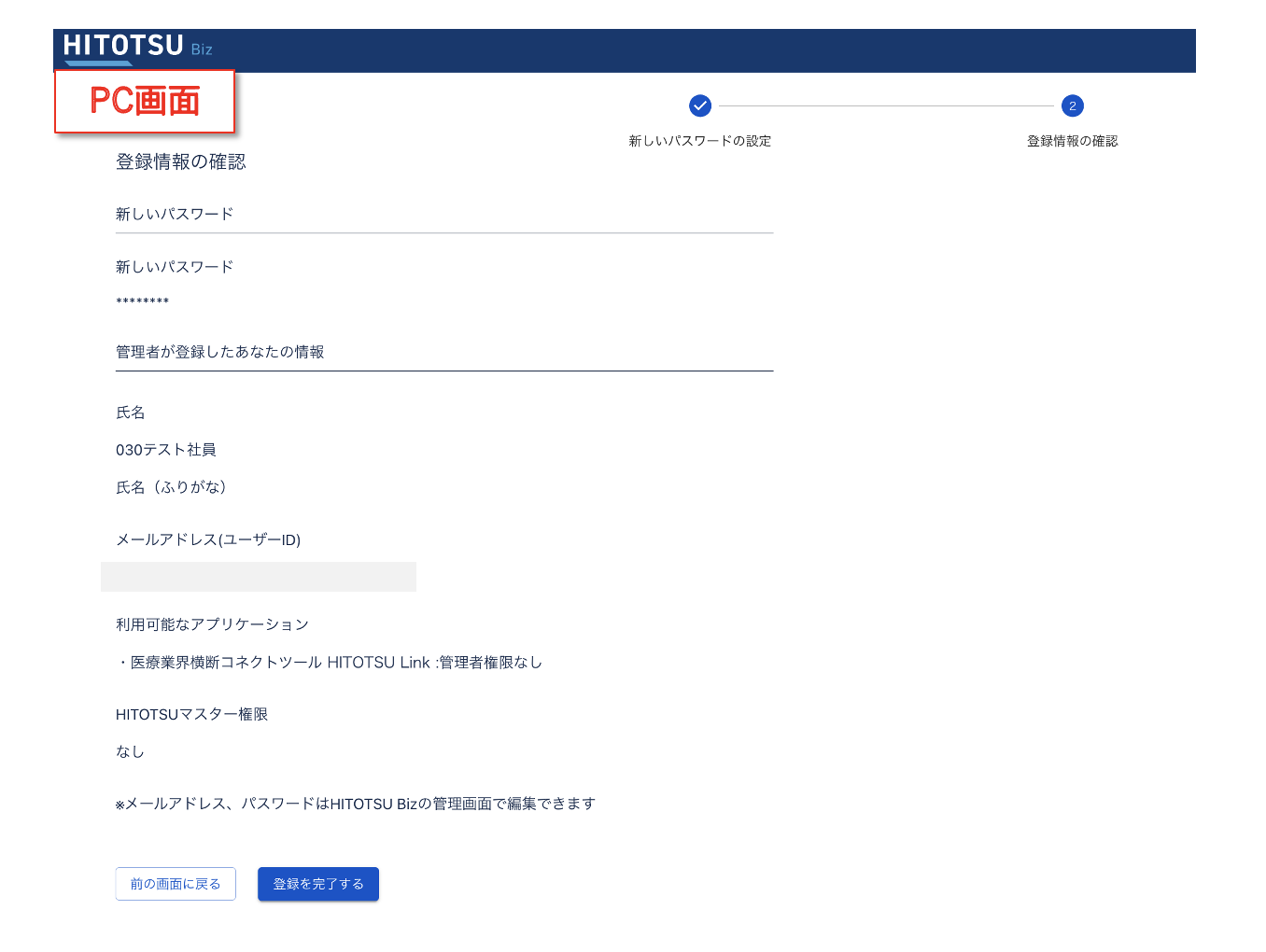
Task: Click the step 2 circle icon
Action: click(x=1072, y=105)
